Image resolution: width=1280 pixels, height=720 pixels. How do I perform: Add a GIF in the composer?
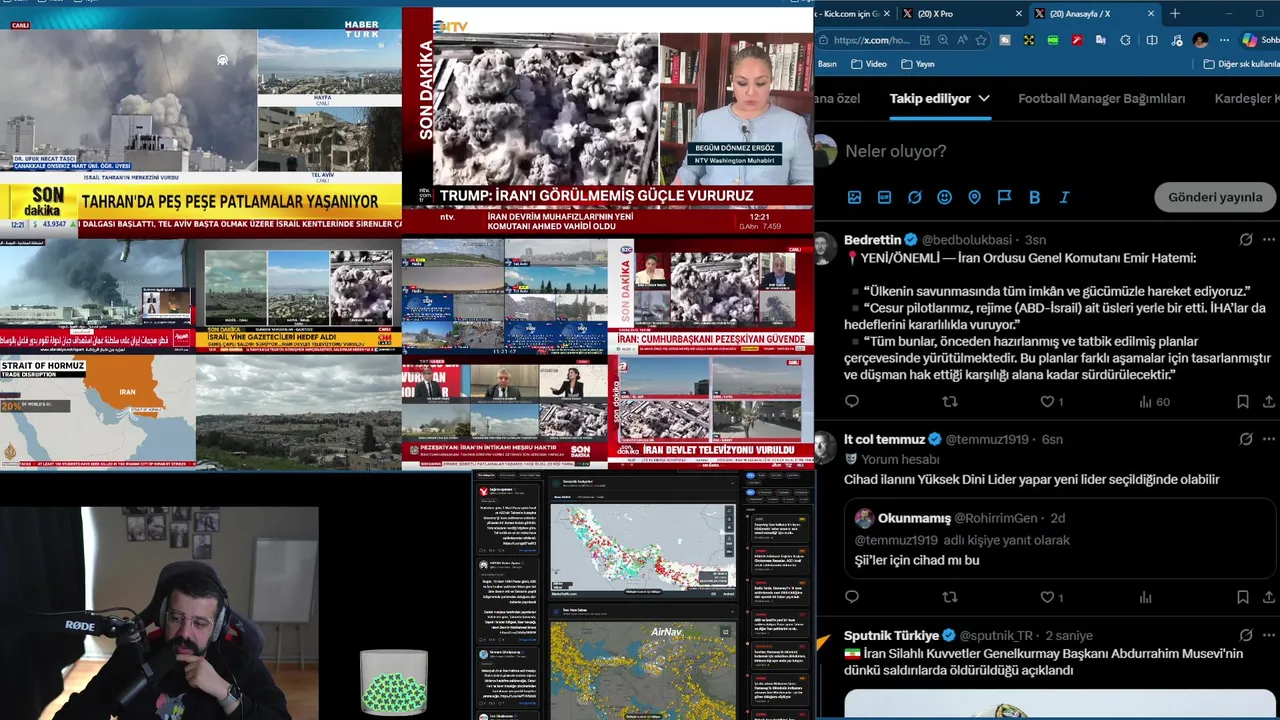[884, 198]
